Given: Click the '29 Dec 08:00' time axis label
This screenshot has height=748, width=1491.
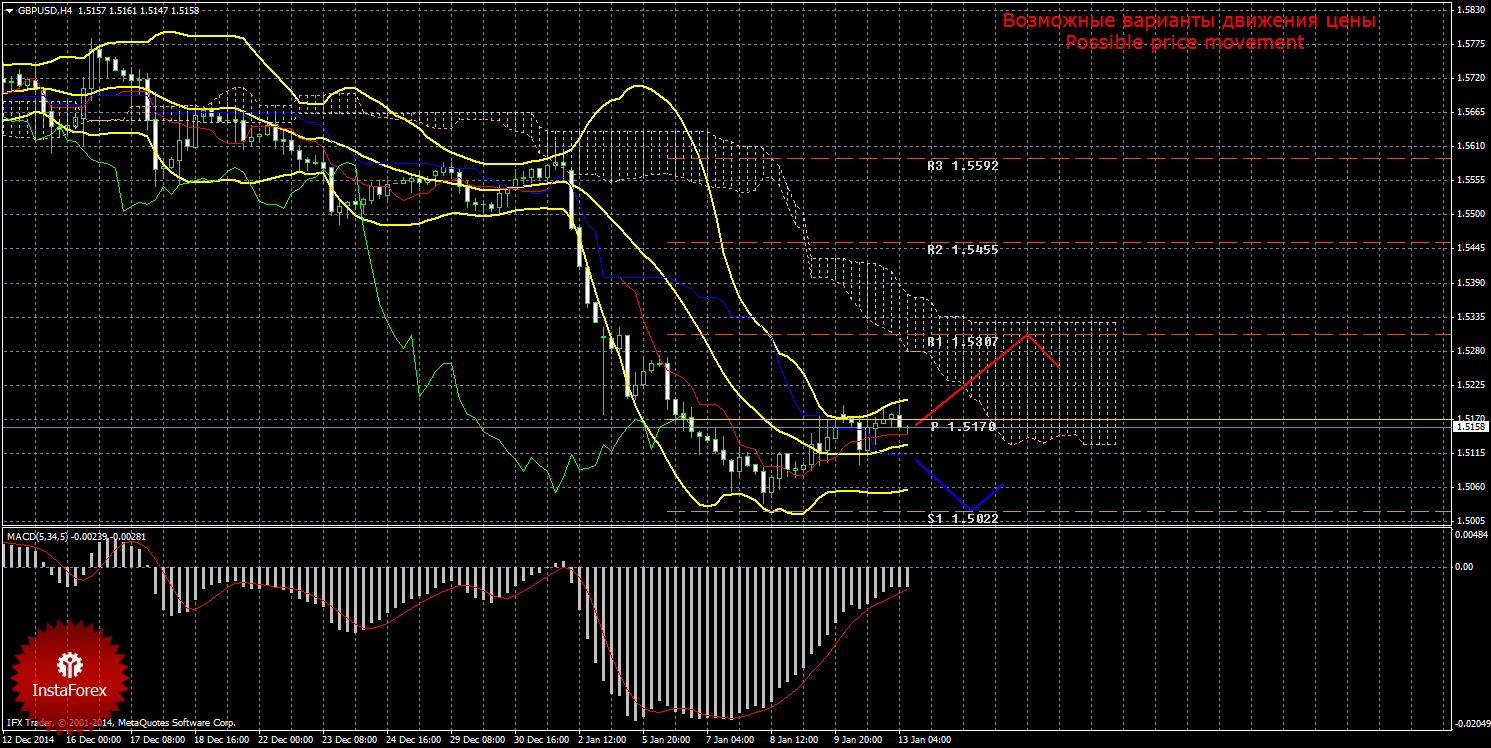Looking at the screenshot, I should (x=477, y=740).
